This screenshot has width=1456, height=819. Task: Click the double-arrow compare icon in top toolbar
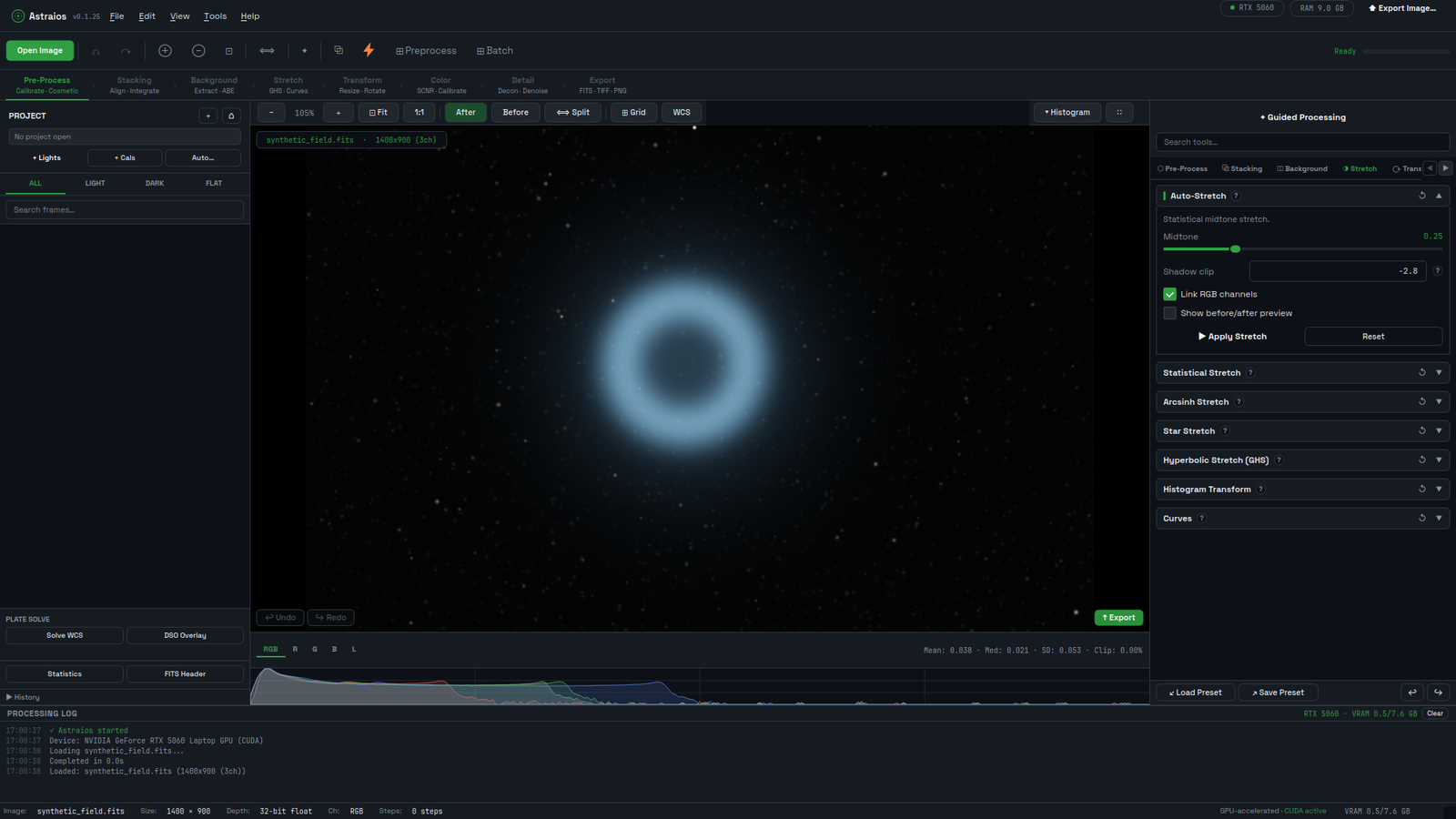(267, 51)
